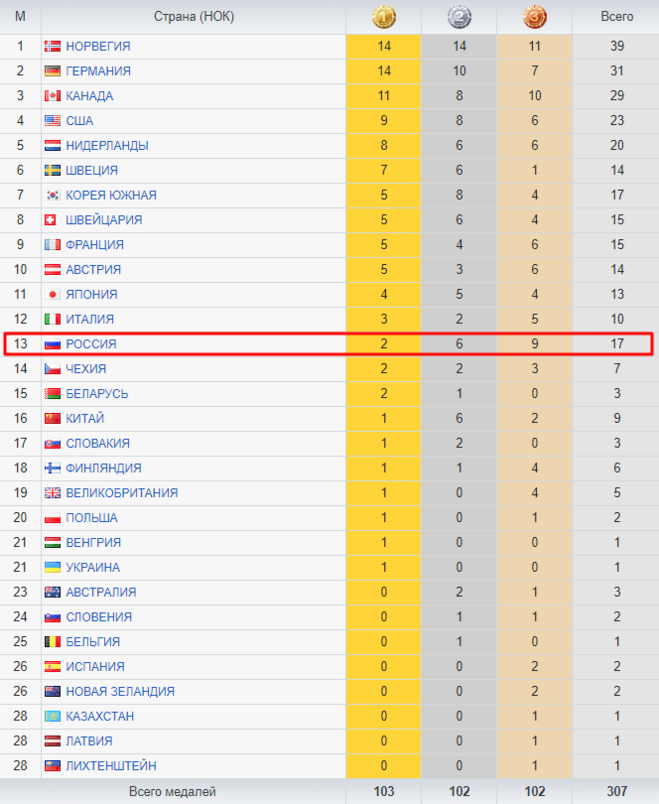Screen dimensions: 659x804
Task: Open the НИДЕРЛАНДЫ country link
Action: 107,146
